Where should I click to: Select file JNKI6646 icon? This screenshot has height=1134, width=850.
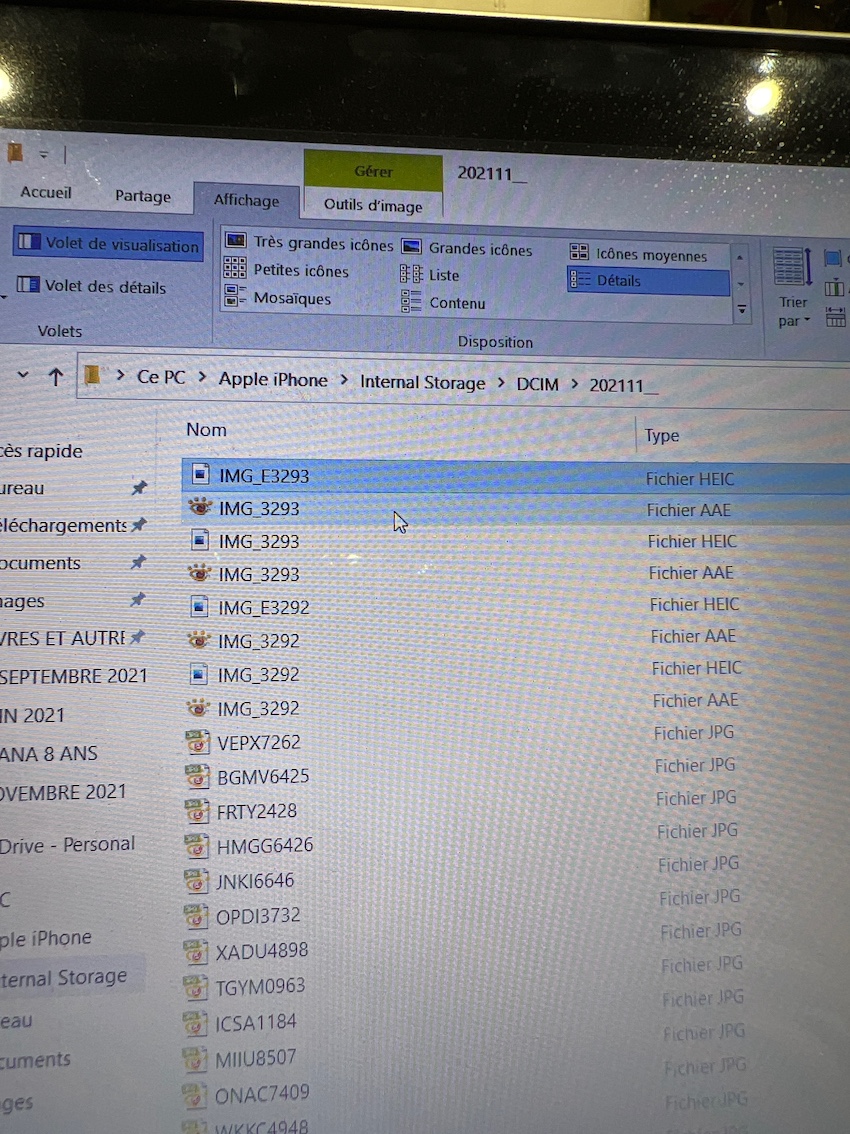coord(195,879)
